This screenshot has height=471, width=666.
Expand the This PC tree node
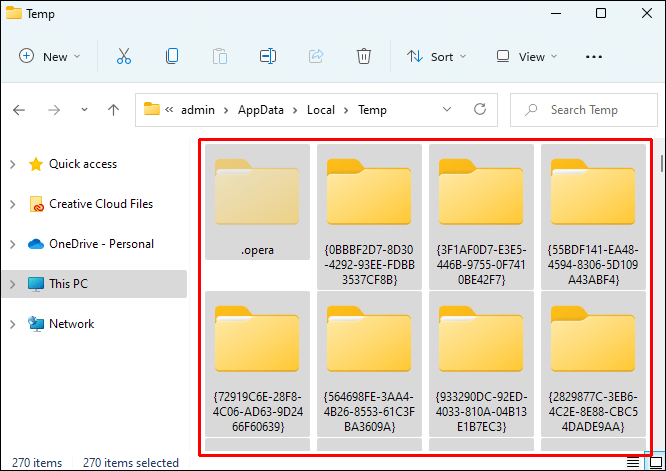13,284
